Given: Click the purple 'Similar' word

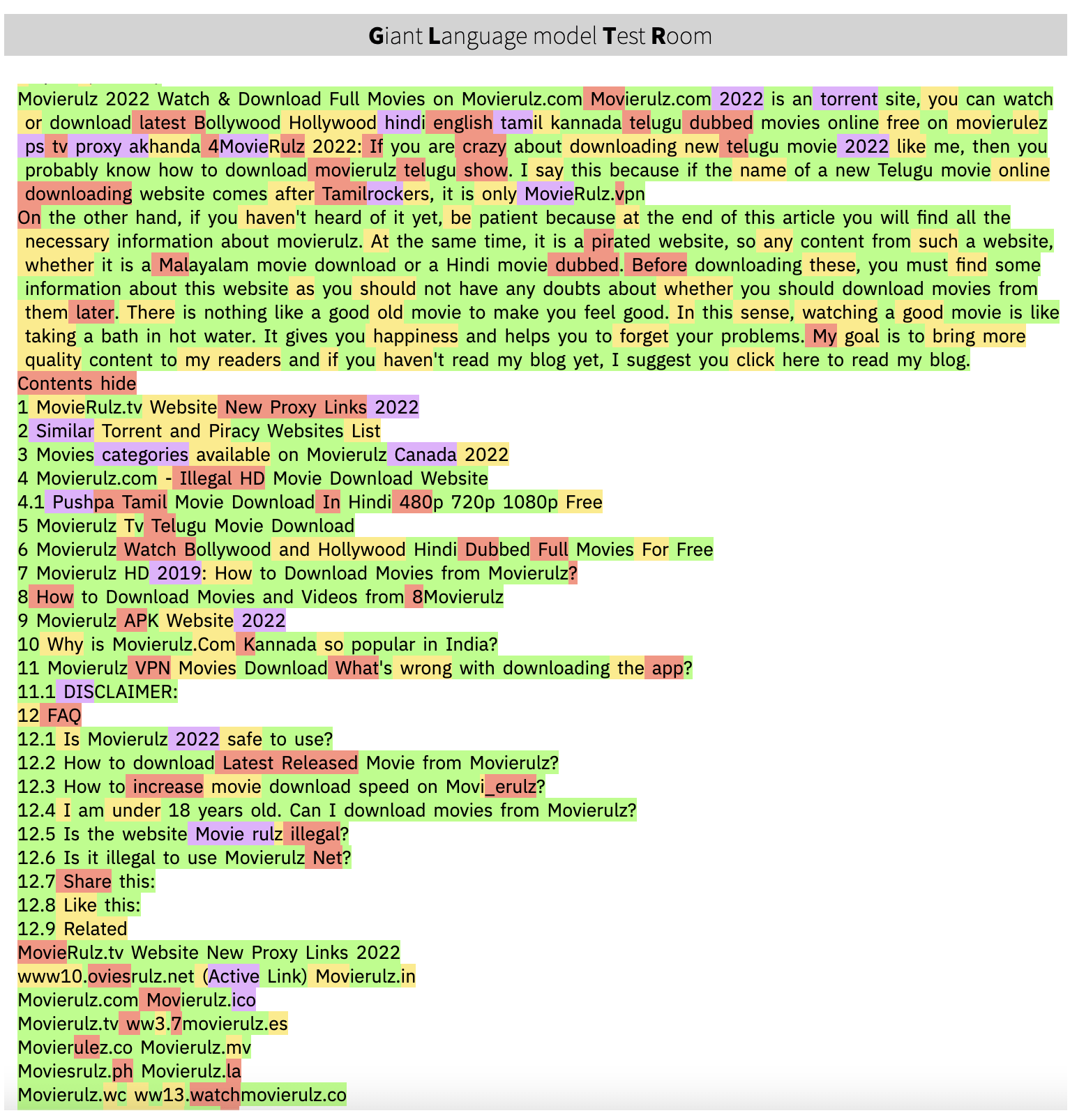Looking at the screenshot, I should tap(64, 431).
